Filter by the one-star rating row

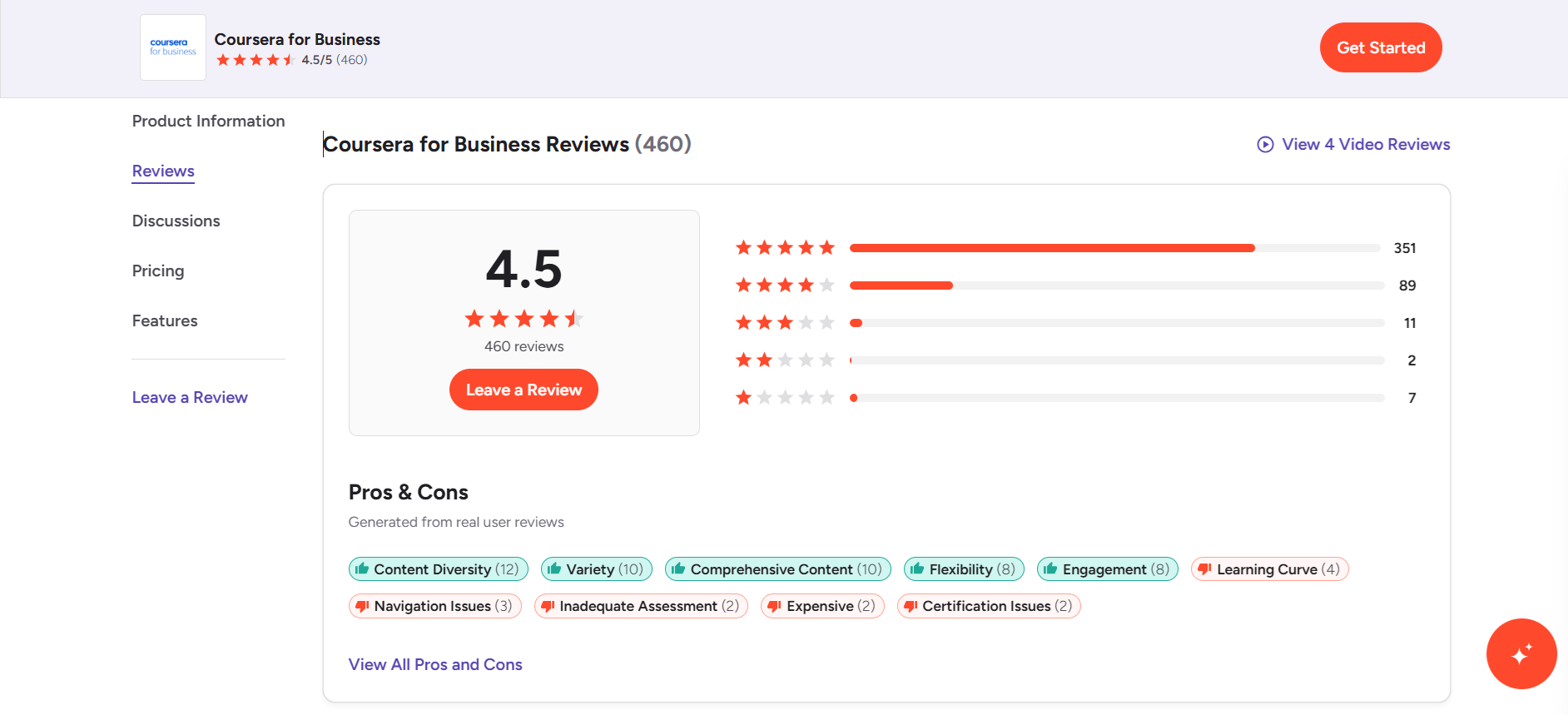[1075, 398]
